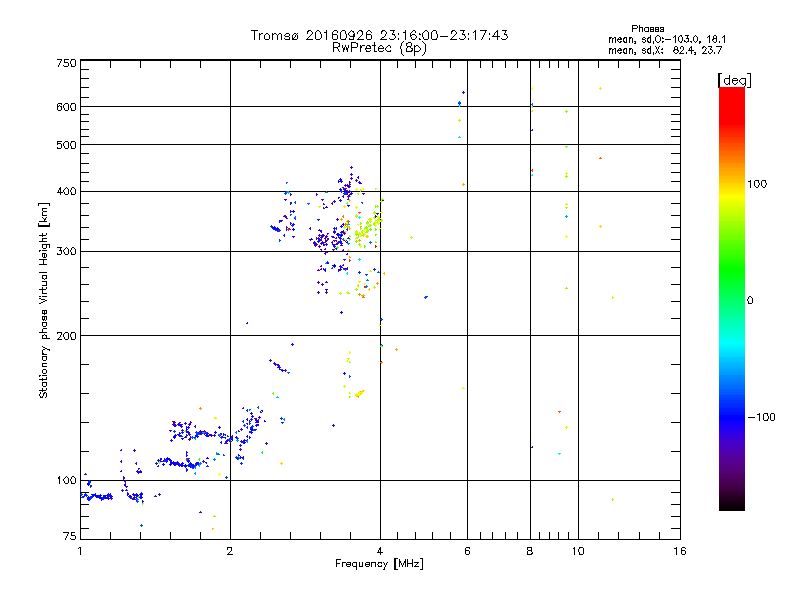
Task: Click the x-axis '4' tick label
Action: [x=380, y=551]
